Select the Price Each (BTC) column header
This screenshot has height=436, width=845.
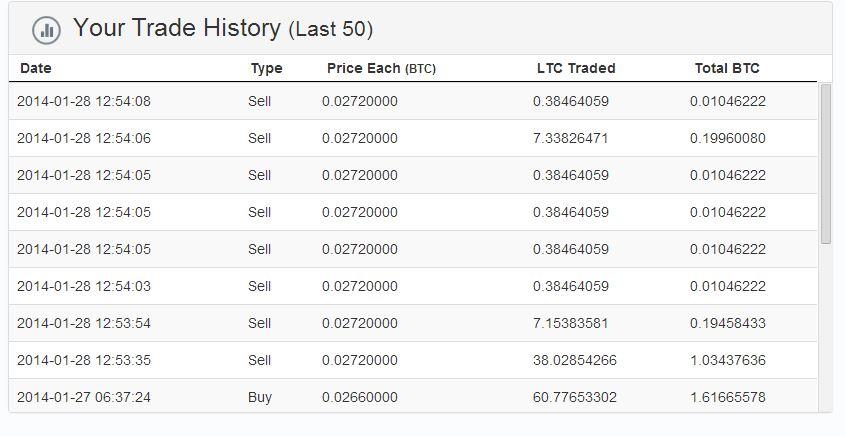click(x=381, y=68)
